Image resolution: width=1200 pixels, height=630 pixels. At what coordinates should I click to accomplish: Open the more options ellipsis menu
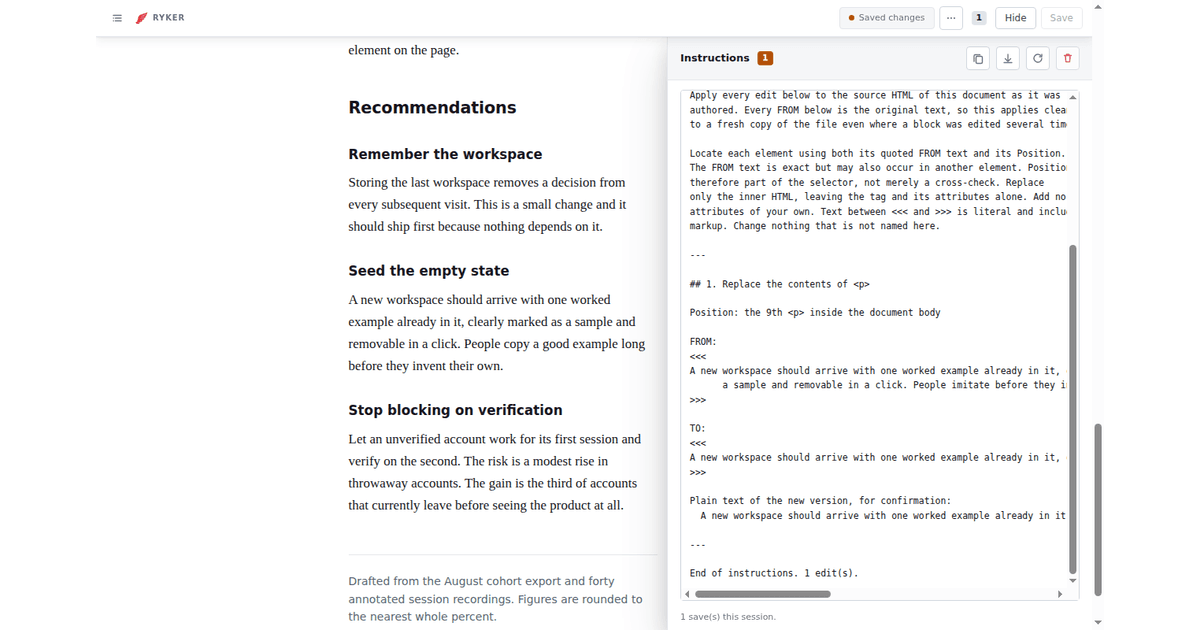tap(951, 18)
